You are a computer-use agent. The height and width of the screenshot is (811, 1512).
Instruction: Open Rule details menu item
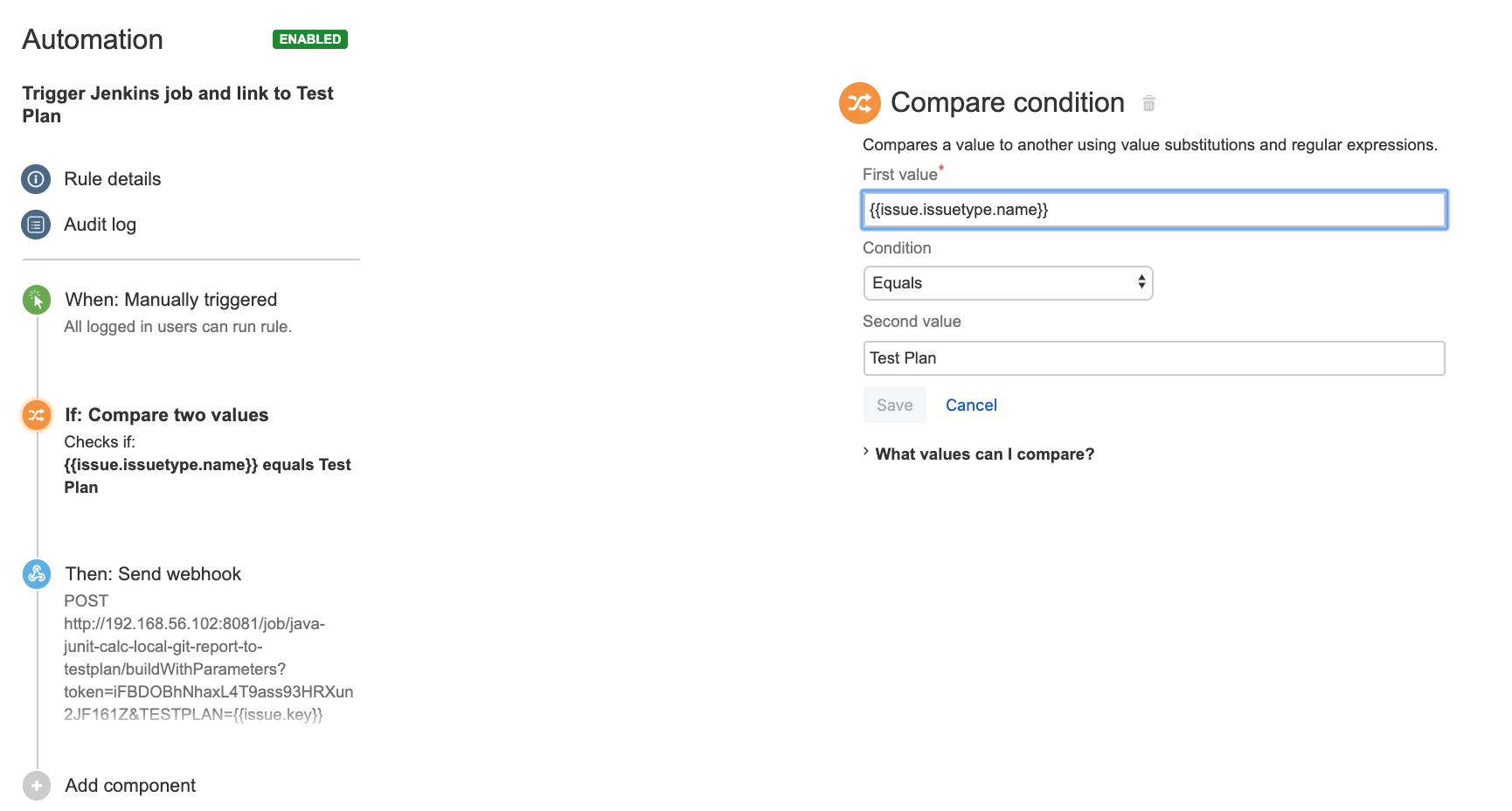point(113,179)
